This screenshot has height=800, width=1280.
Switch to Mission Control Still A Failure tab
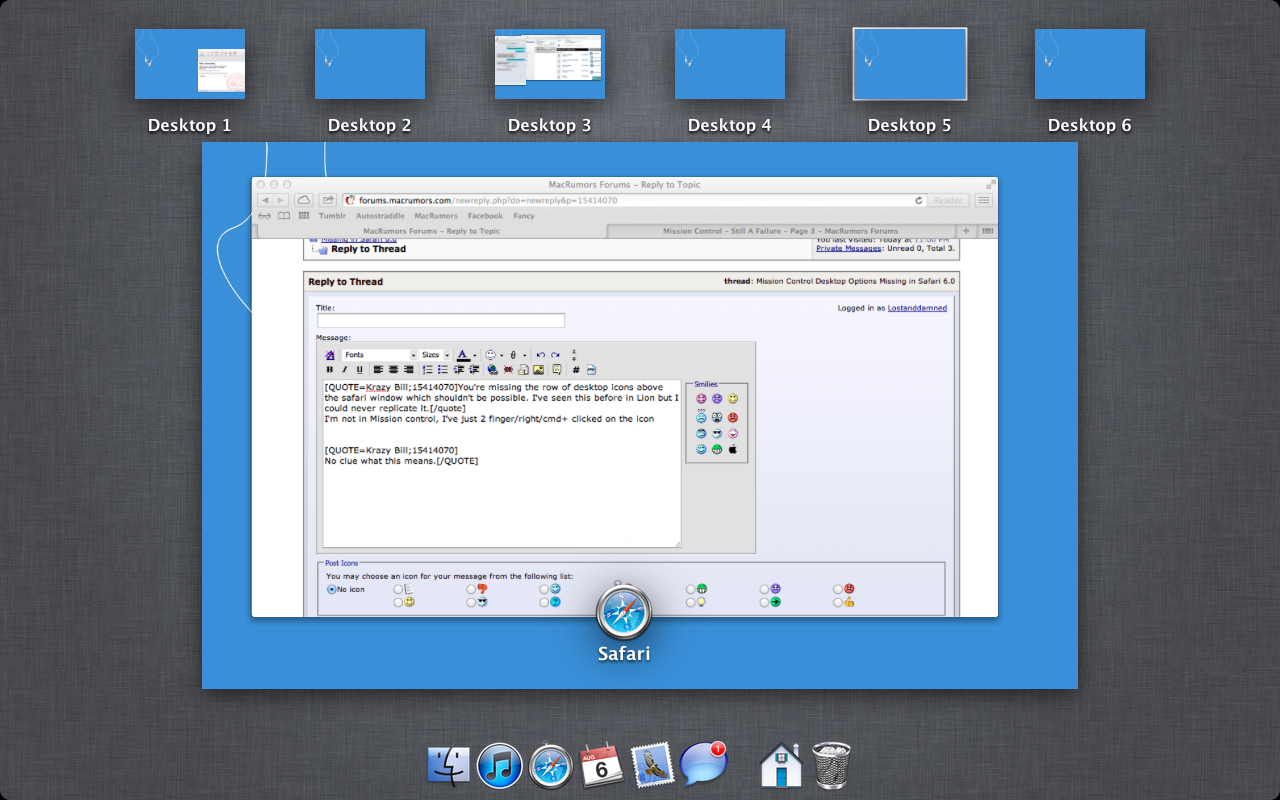(x=782, y=231)
